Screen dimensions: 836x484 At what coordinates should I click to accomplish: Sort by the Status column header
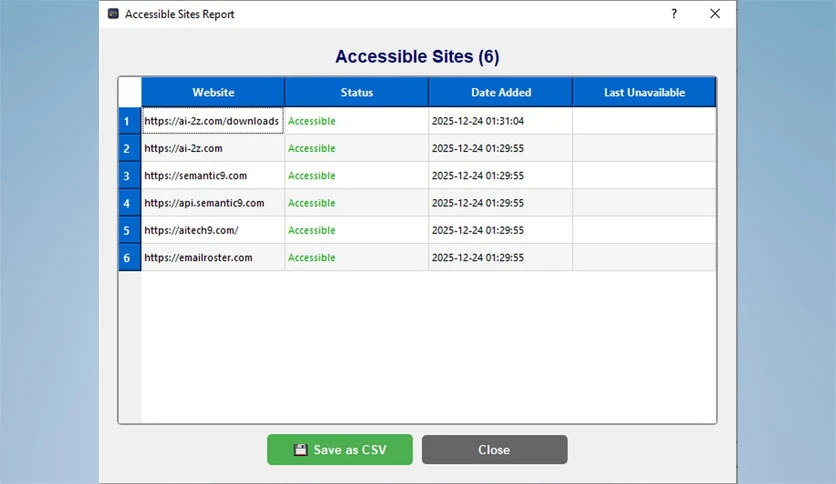pos(357,92)
